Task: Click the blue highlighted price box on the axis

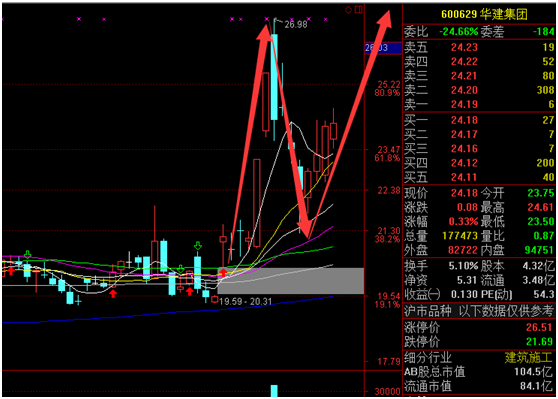Action: tap(383, 48)
